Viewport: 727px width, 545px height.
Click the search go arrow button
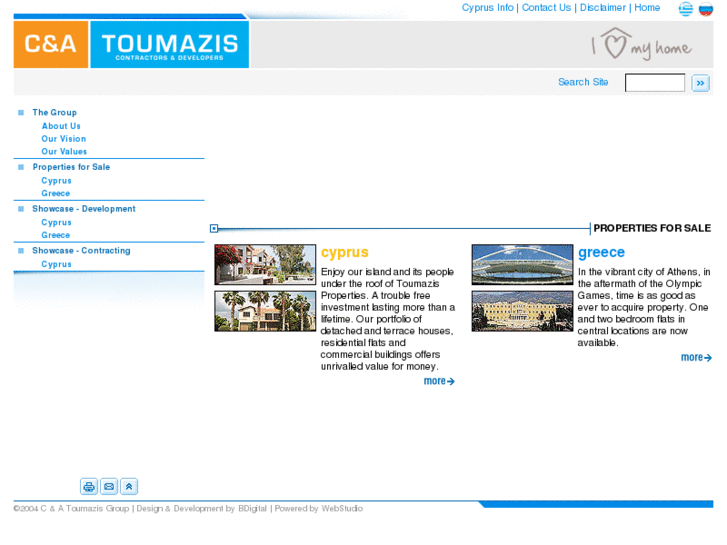[x=700, y=83]
